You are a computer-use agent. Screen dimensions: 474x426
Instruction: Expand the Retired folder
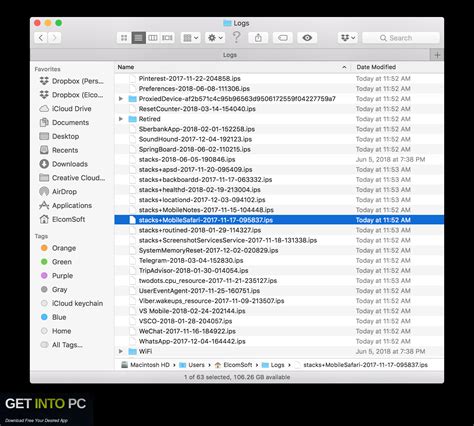coord(121,119)
